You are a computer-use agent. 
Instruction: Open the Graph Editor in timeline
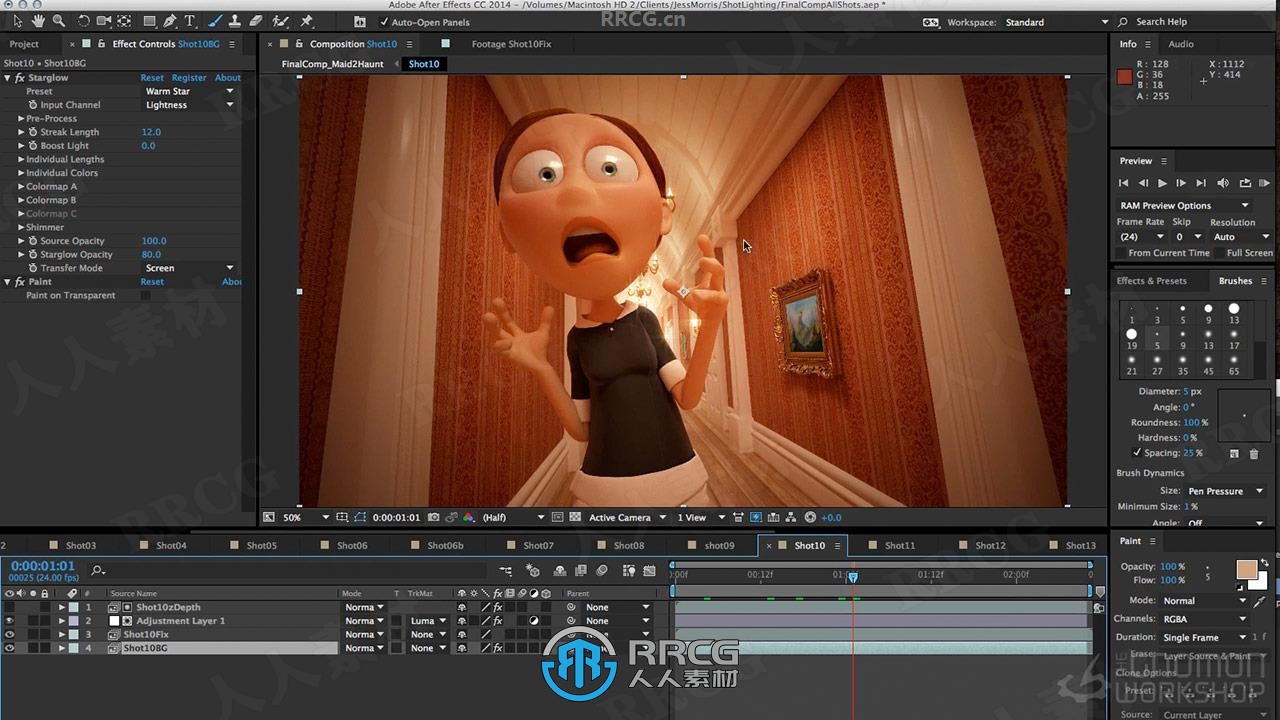(x=650, y=571)
